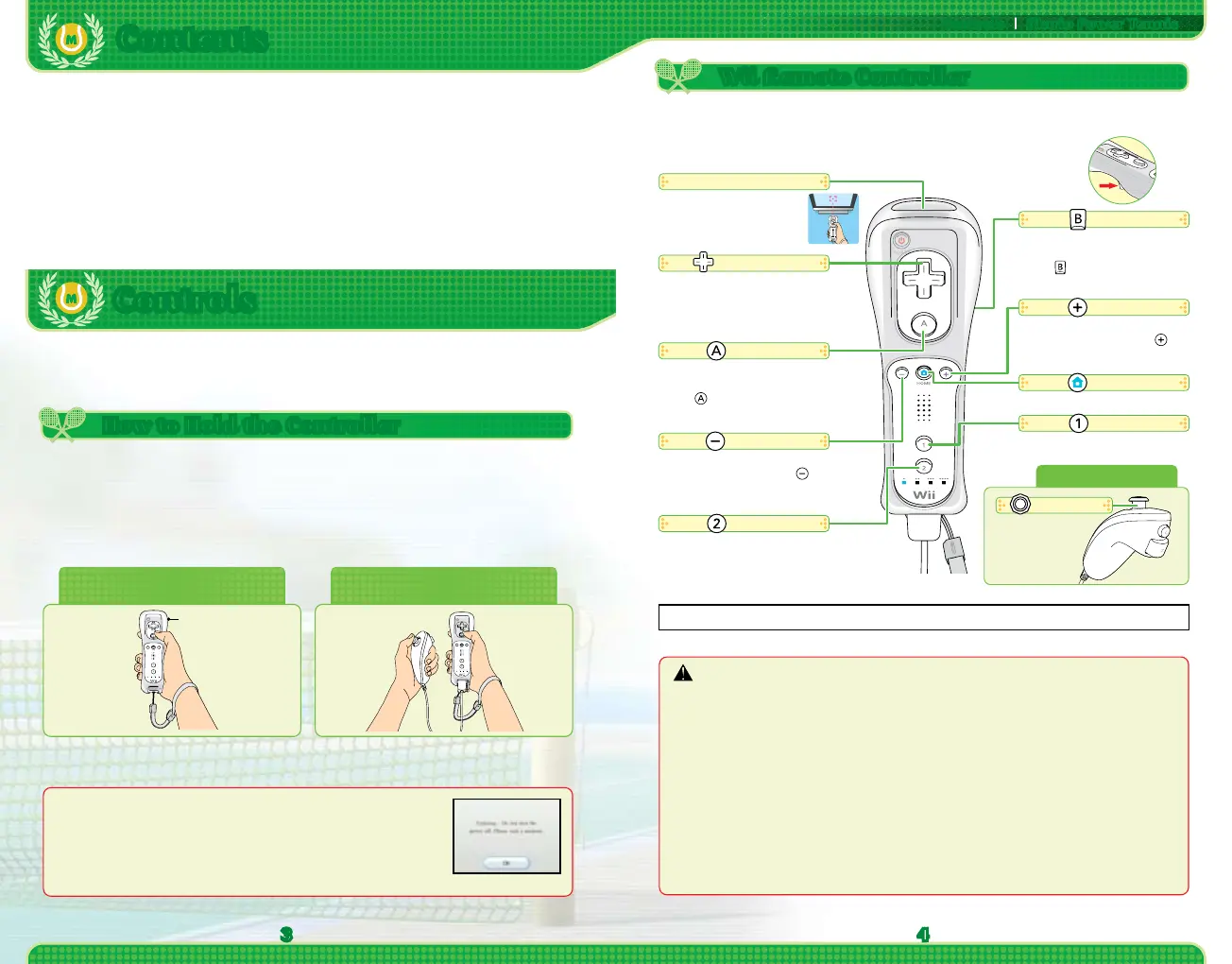Click the small inline A symbol below the A label

click(701, 399)
